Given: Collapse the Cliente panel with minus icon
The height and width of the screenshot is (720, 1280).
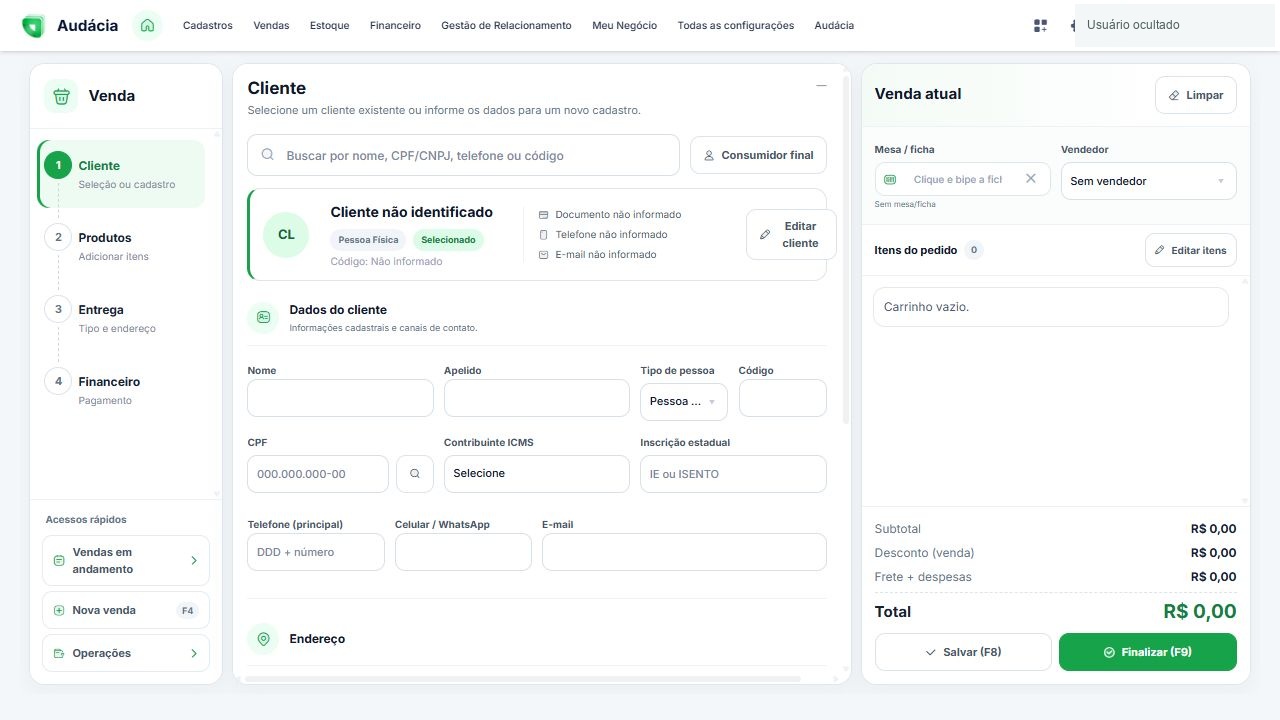Looking at the screenshot, I should coord(821,86).
